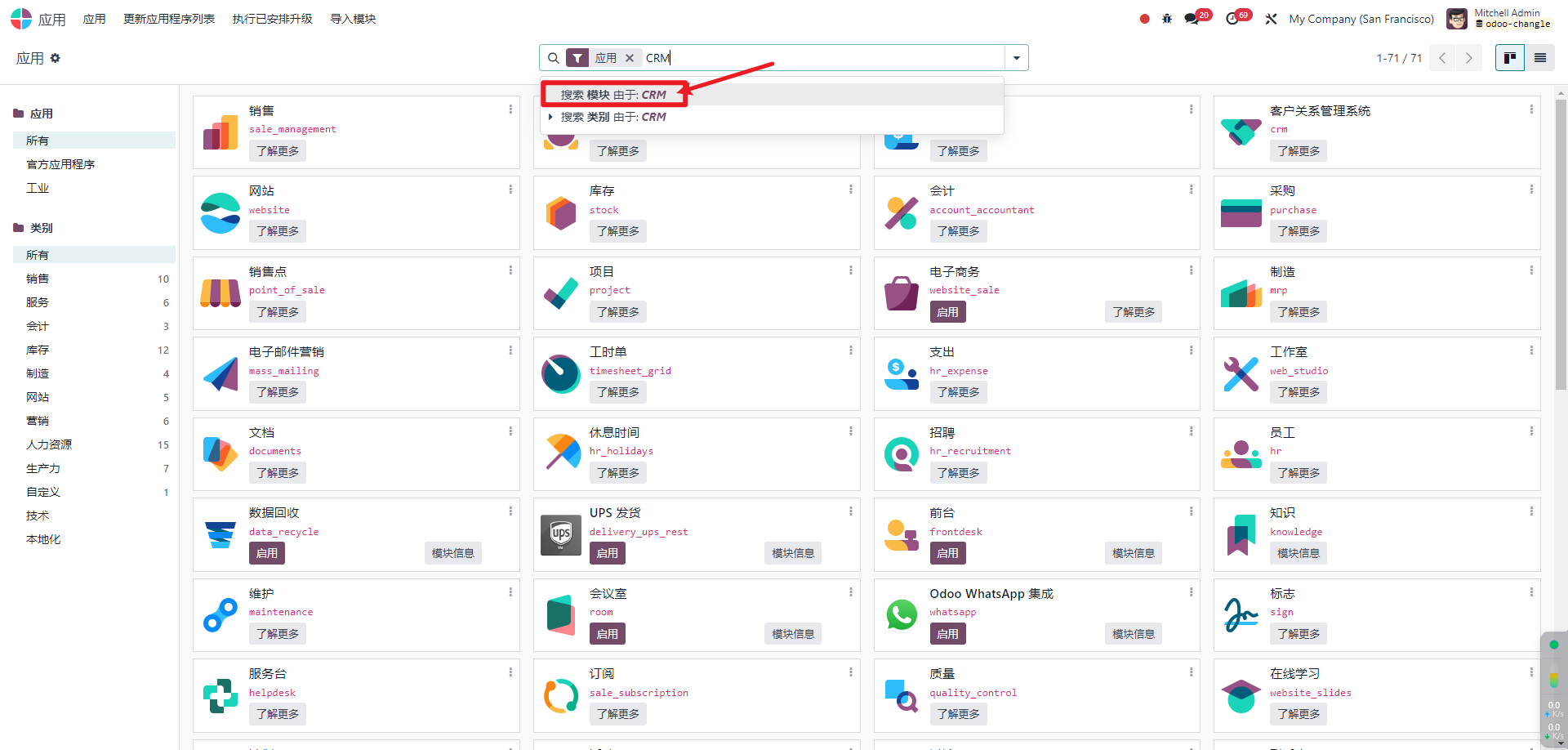Open the My Company (San Francisco) switcher

(x=1361, y=19)
